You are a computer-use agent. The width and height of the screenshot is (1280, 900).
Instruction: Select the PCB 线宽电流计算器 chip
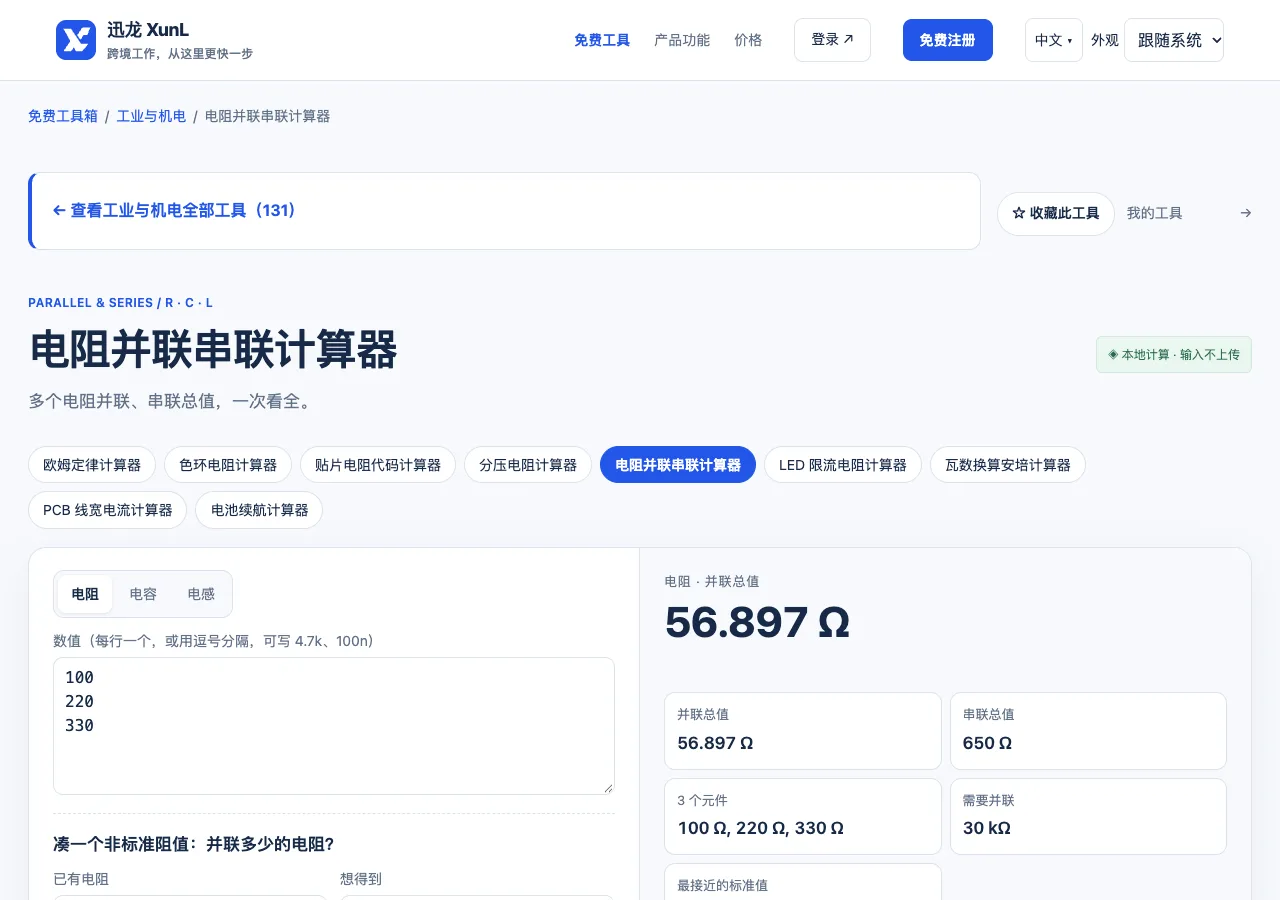point(108,510)
